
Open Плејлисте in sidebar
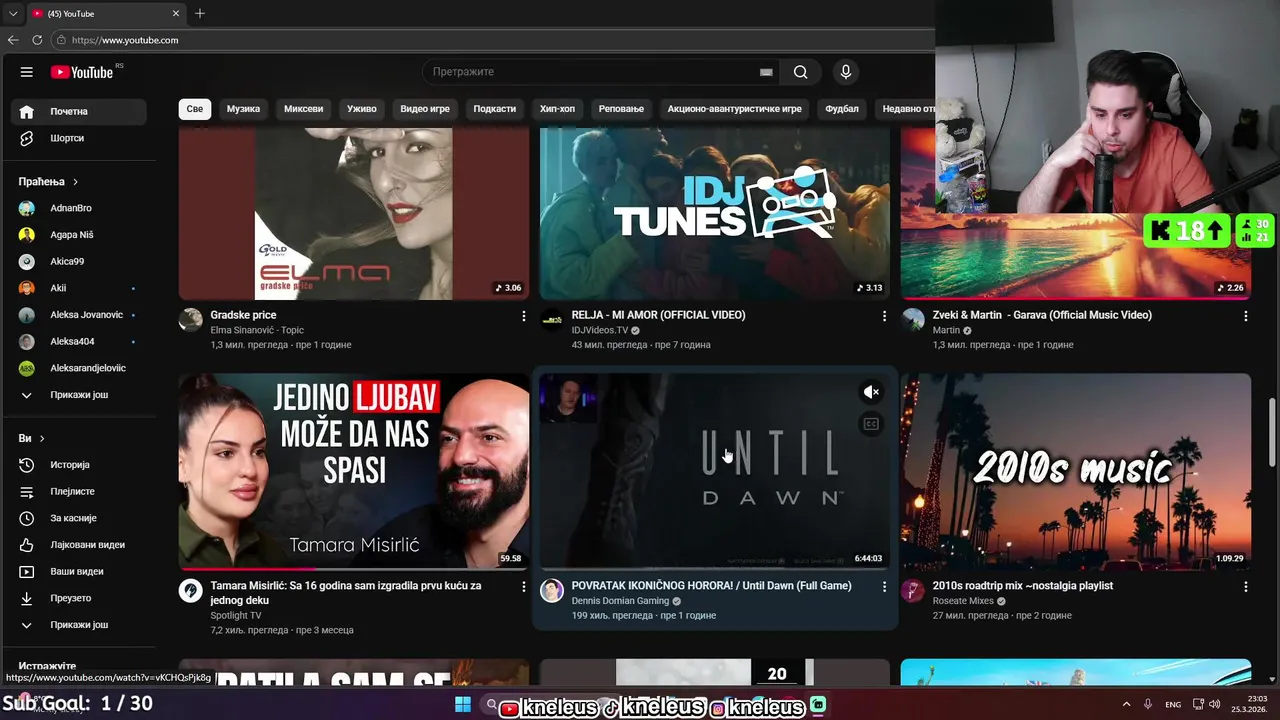(80, 492)
